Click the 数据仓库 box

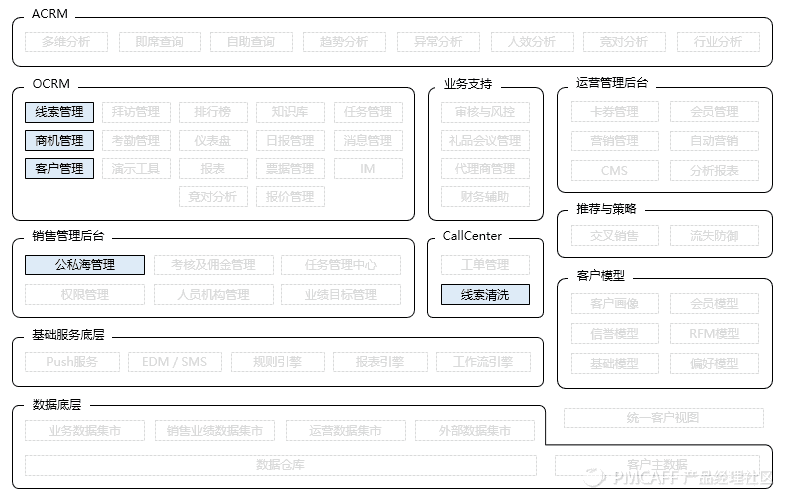click(281, 465)
